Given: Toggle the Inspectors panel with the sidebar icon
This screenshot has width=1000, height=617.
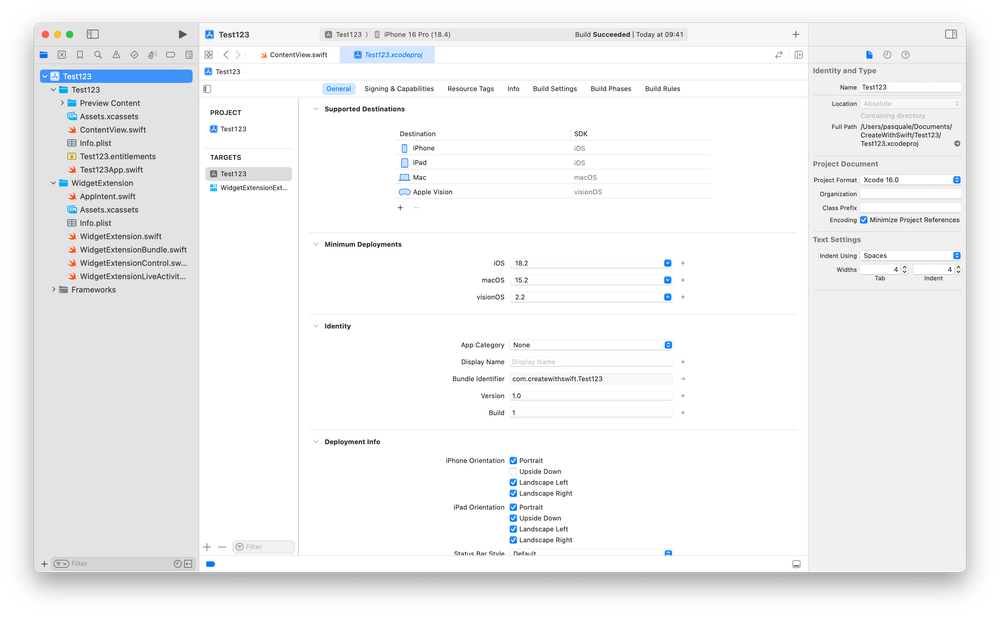Looking at the screenshot, I should point(950,33).
